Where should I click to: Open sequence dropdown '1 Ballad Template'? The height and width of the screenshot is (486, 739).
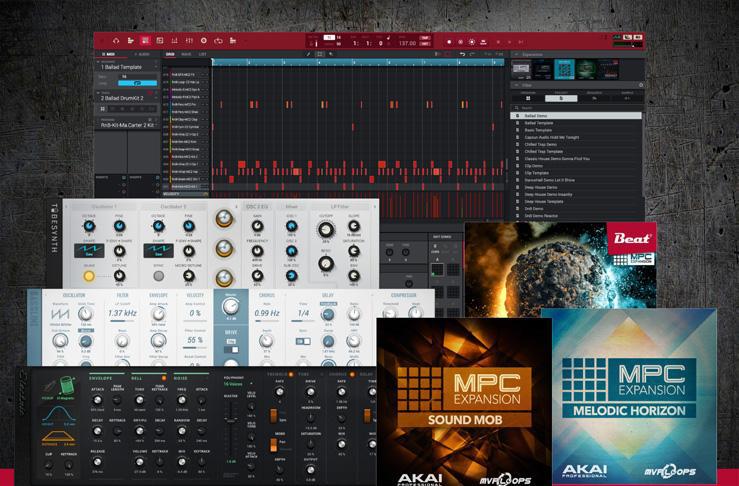(127, 67)
